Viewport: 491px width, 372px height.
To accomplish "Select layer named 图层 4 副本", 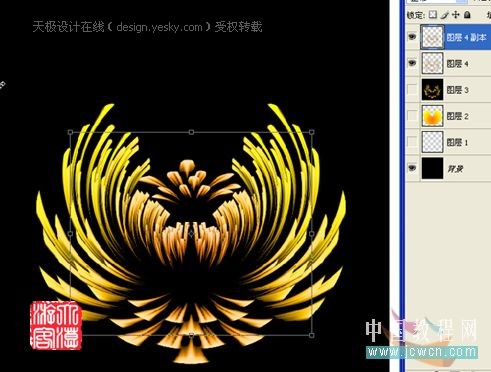I will pyautogui.click(x=466, y=37).
